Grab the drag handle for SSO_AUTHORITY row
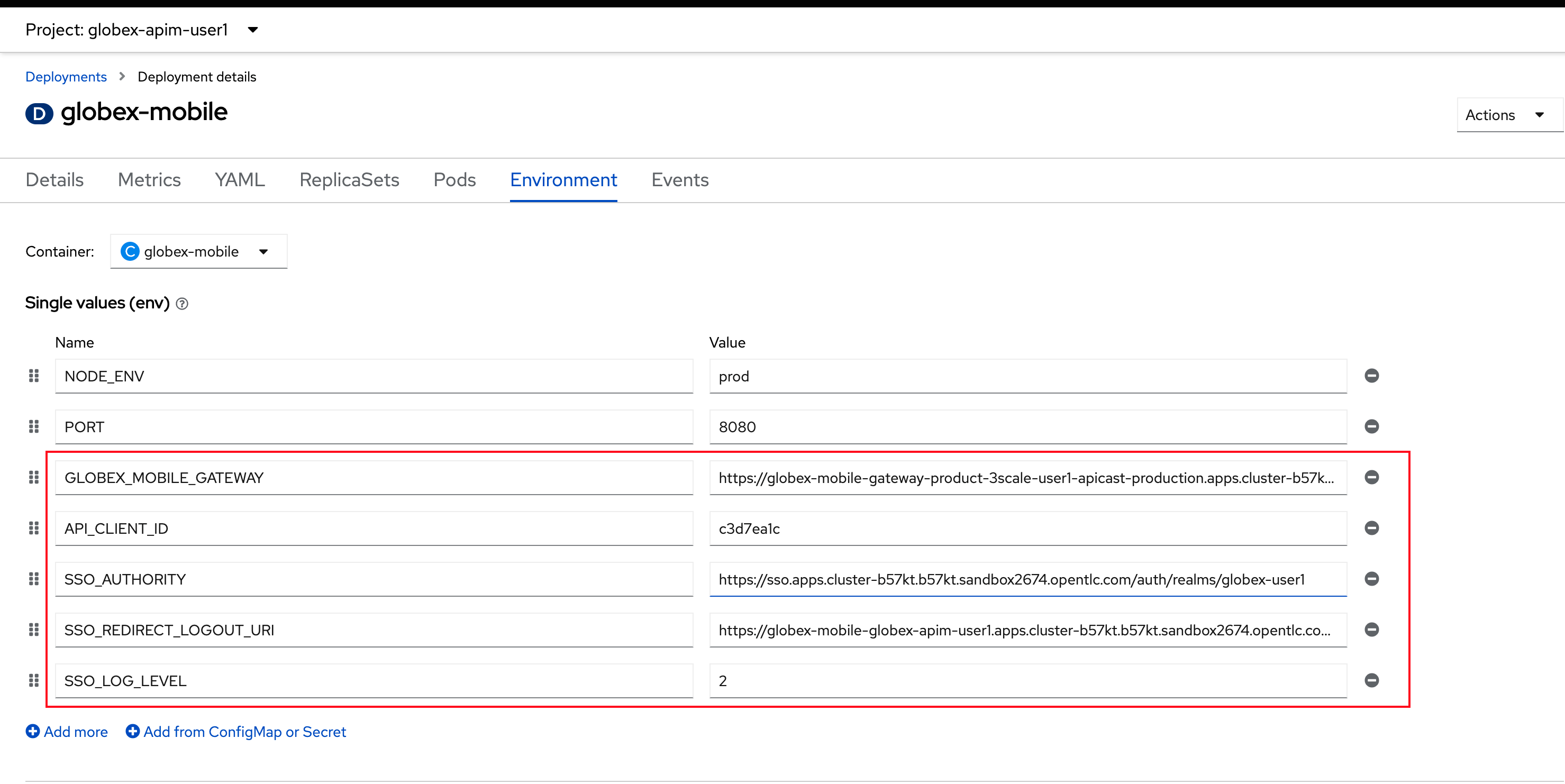The height and width of the screenshot is (784, 1565). coord(34,579)
